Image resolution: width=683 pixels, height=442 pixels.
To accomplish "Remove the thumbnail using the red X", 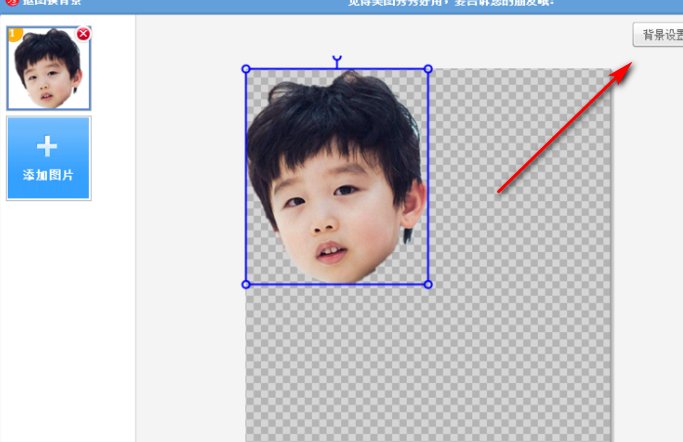I will click(83, 34).
